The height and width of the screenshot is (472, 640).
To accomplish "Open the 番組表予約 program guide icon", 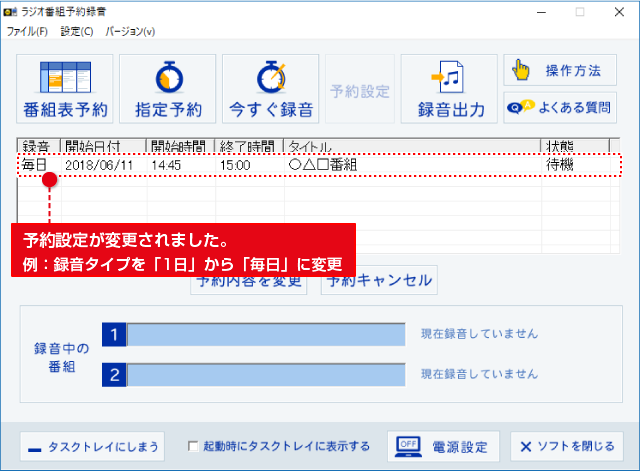I will [64, 89].
